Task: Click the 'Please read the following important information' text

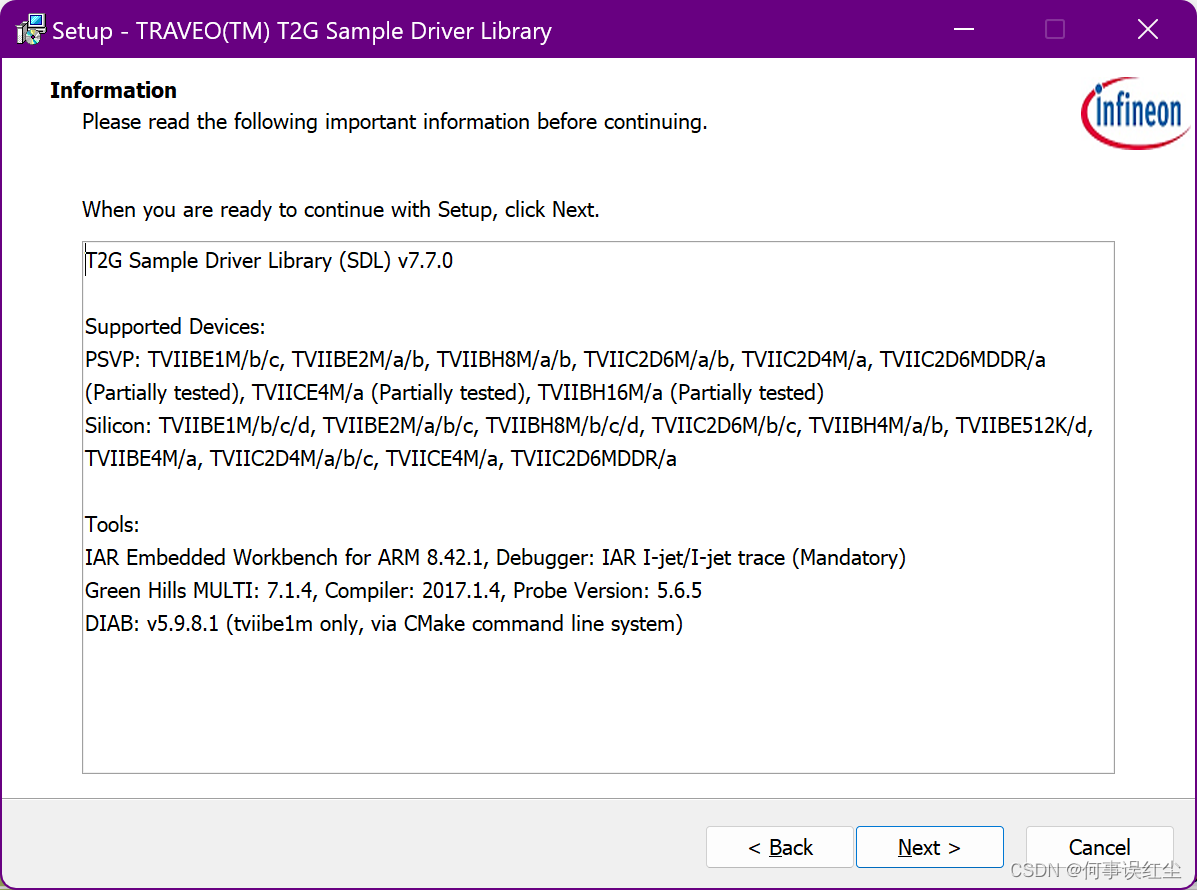Action: 395,122
